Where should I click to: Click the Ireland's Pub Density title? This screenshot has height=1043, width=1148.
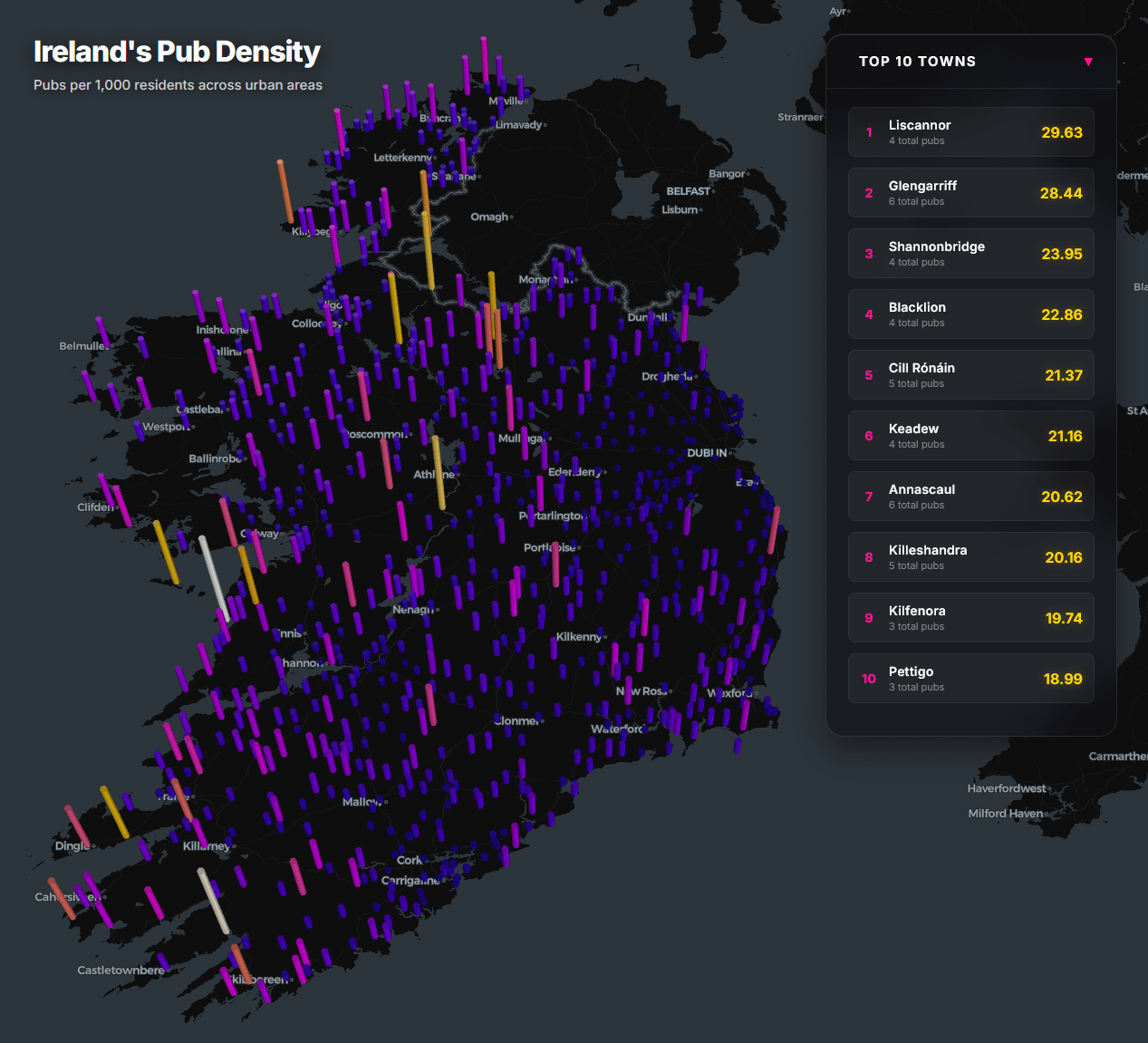(x=177, y=52)
